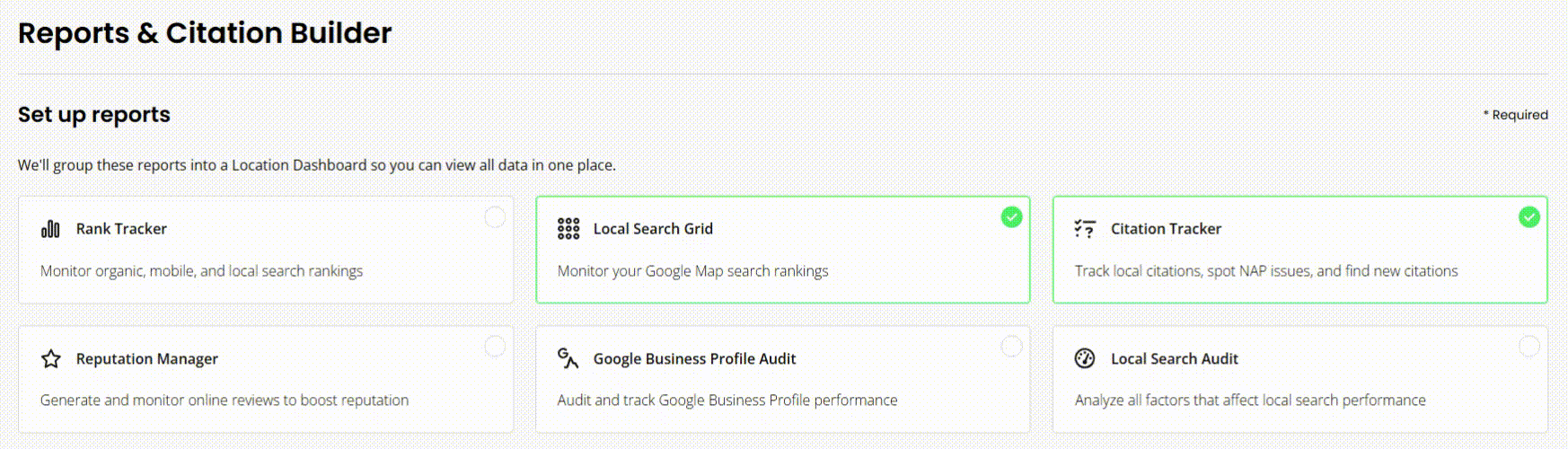The height and width of the screenshot is (449, 1568).
Task: Click the Rank Tracker description text
Action: [x=201, y=271]
